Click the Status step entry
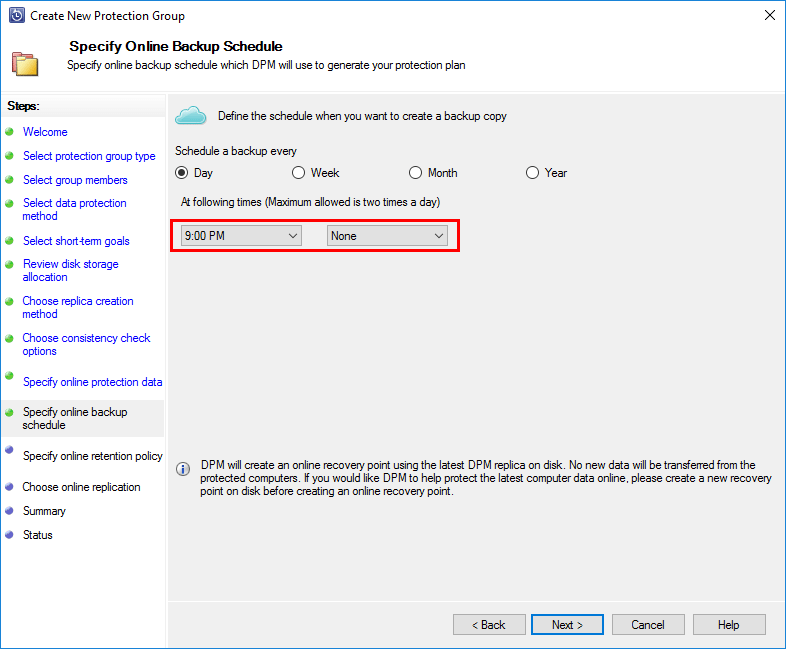Image resolution: width=786 pixels, height=649 pixels. coord(38,535)
